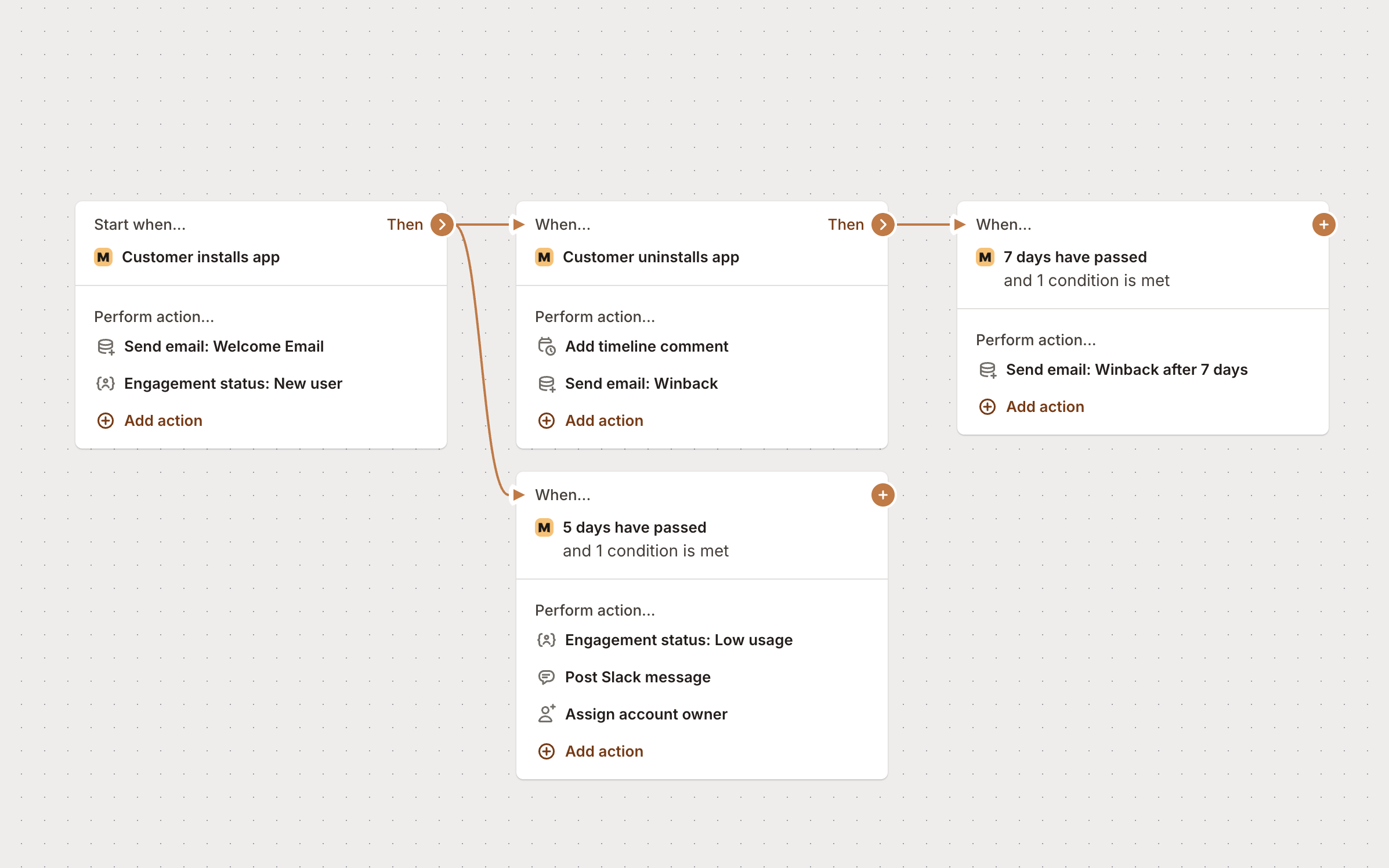Viewport: 1389px width, 868px height.
Task: Click the Assign account owner person icon
Action: click(x=546, y=714)
